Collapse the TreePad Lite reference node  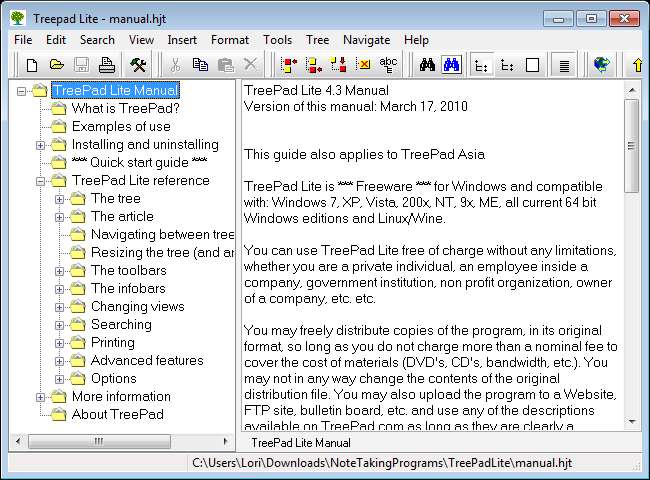(40, 181)
